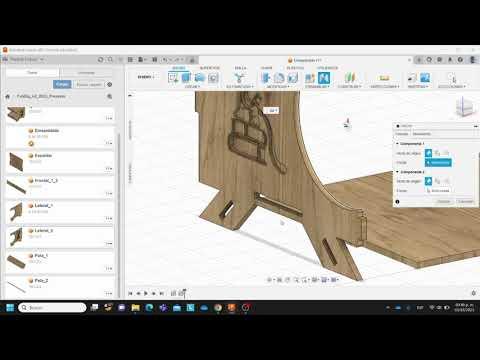Open the INSPECCIONAR dropdown menu
This screenshot has height=360, width=480.
pos(385,87)
